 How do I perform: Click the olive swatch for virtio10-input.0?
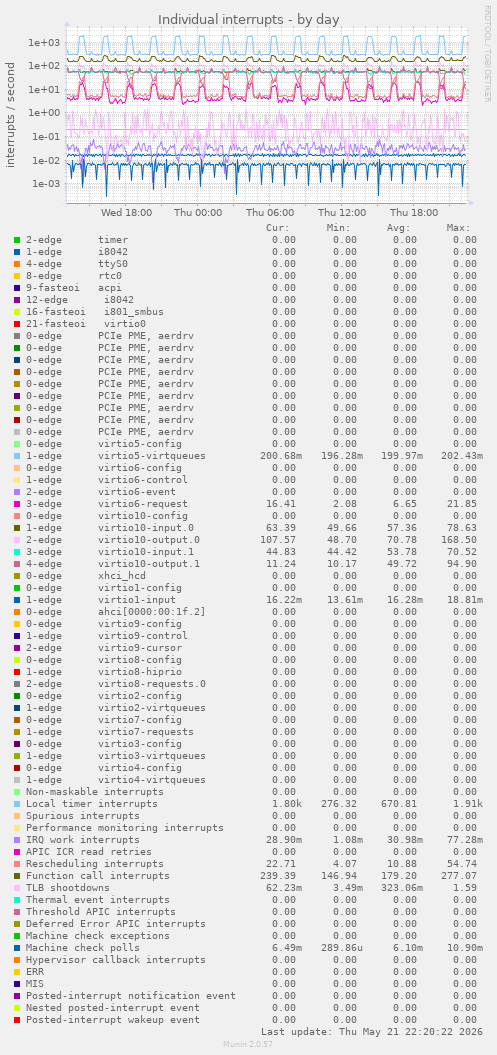pyautogui.click(x=17, y=528)
